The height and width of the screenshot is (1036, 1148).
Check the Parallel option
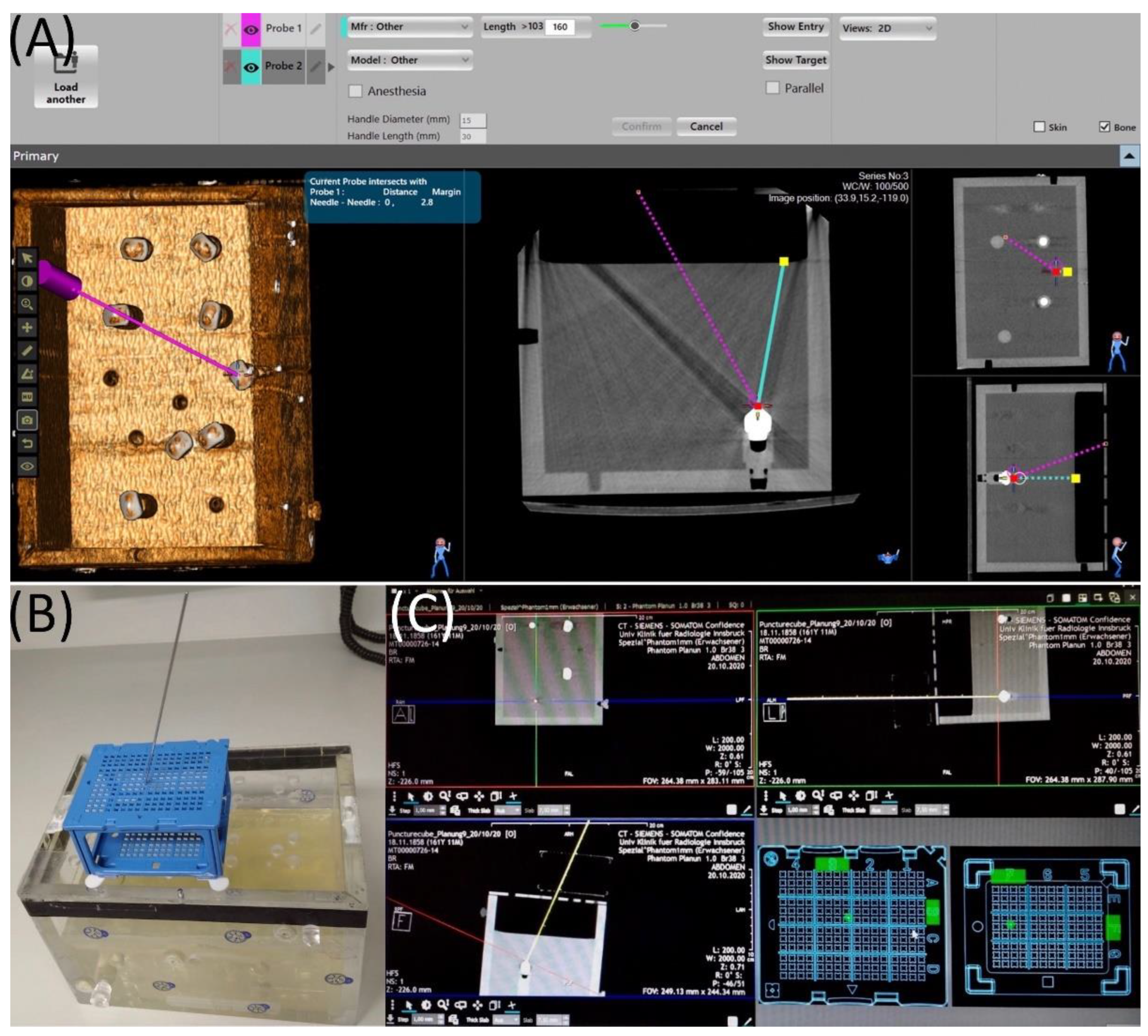[x=772, y=88]
